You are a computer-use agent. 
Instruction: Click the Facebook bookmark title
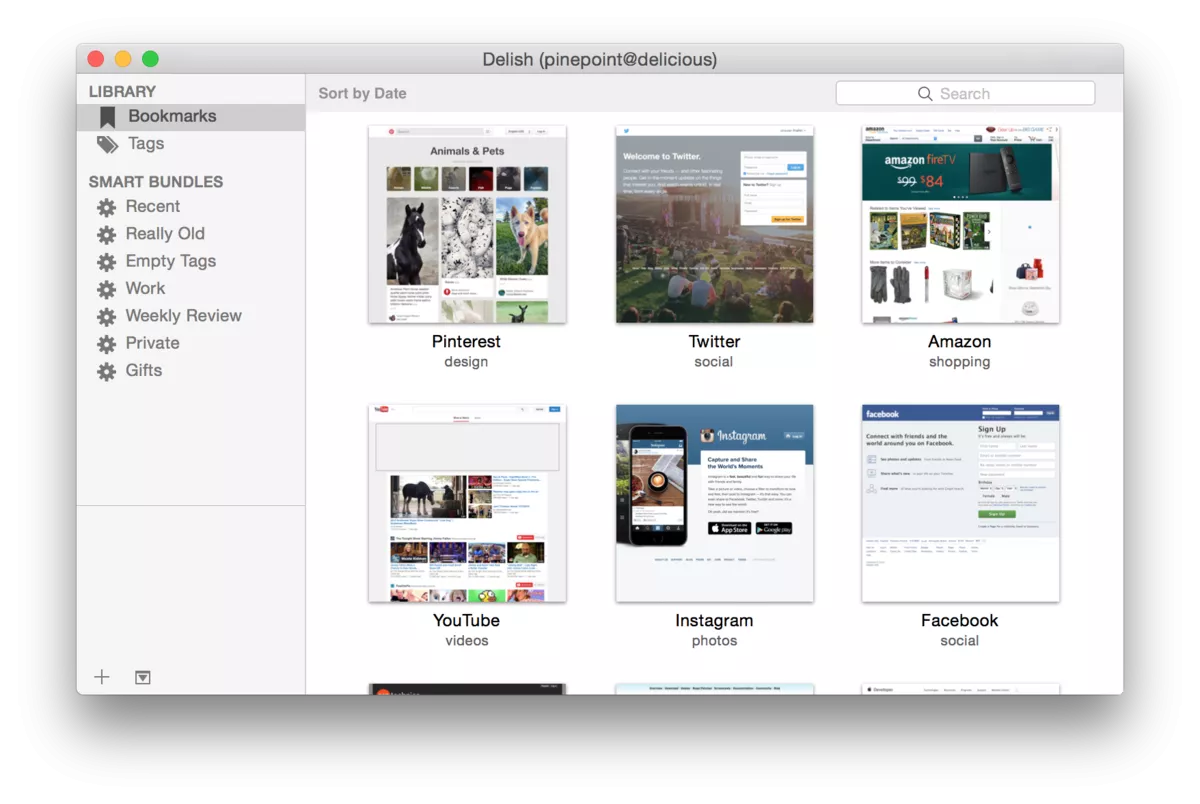(960, 621)
